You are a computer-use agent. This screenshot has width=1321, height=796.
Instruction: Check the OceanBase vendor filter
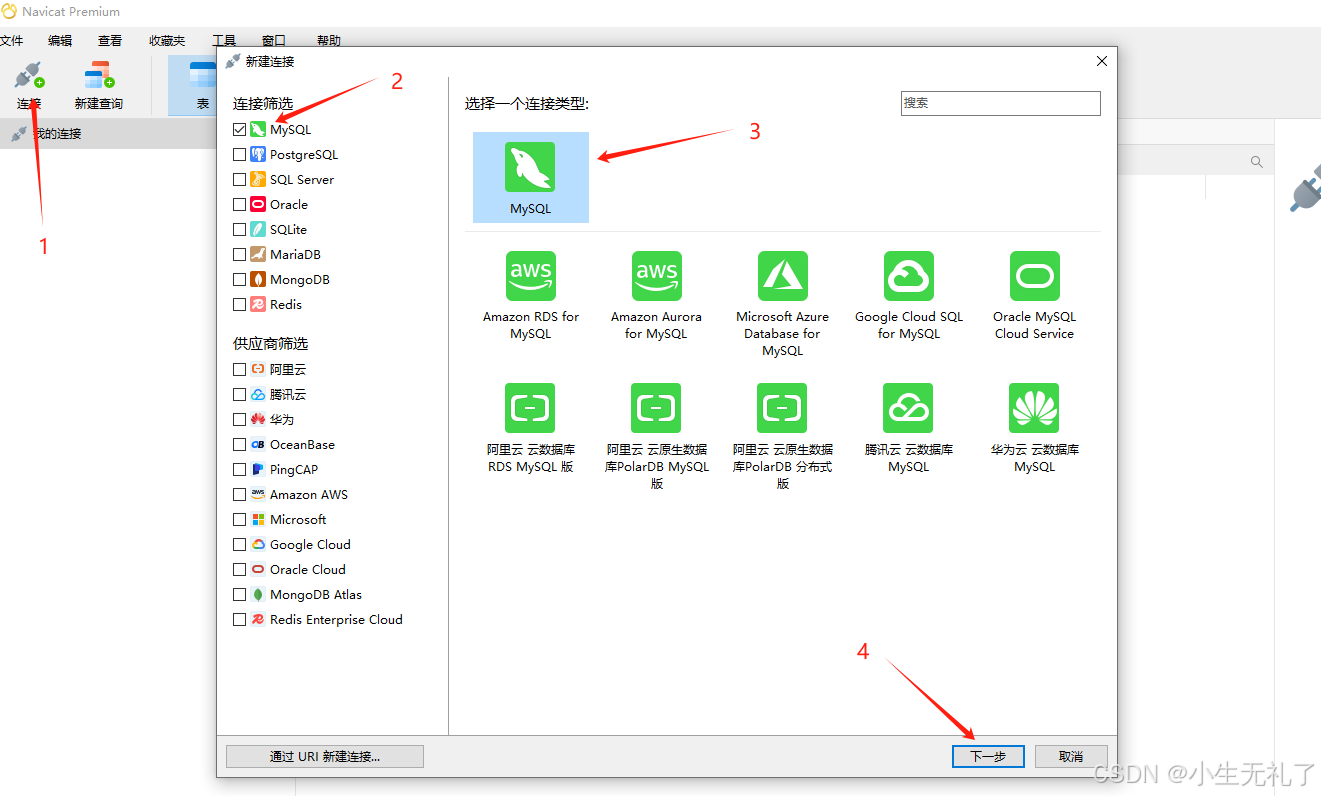[239, 445]
